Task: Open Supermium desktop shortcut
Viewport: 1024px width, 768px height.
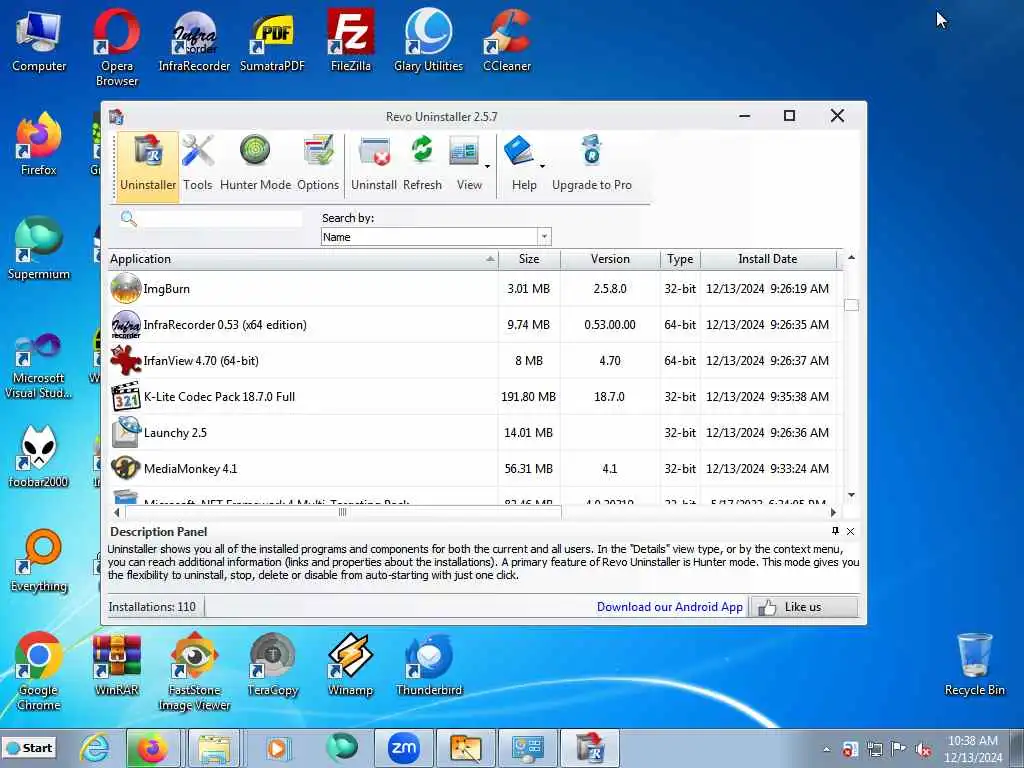Action: tap(39, 248)
